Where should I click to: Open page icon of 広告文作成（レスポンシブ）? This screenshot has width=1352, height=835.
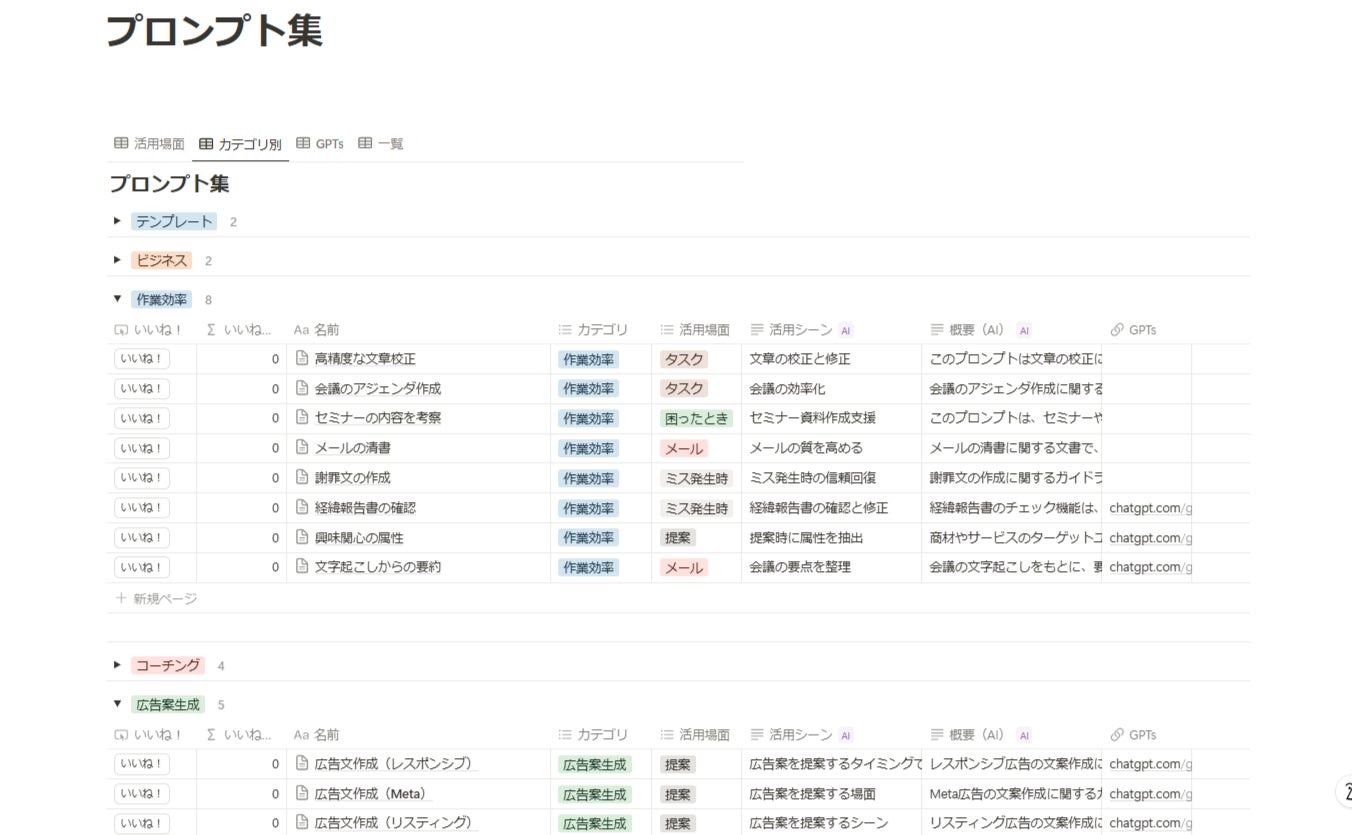pyautogui.click(x=302, y=763)
